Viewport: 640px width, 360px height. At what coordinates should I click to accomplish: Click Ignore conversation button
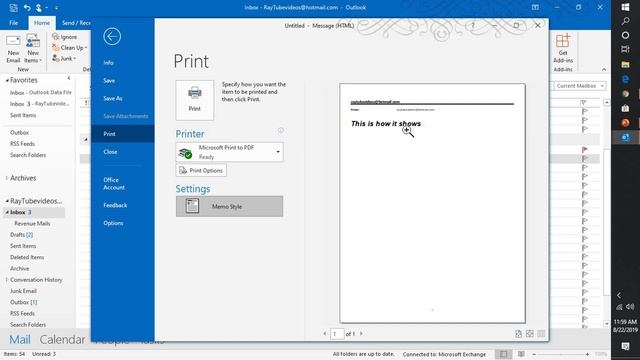[x=64, y=37]
